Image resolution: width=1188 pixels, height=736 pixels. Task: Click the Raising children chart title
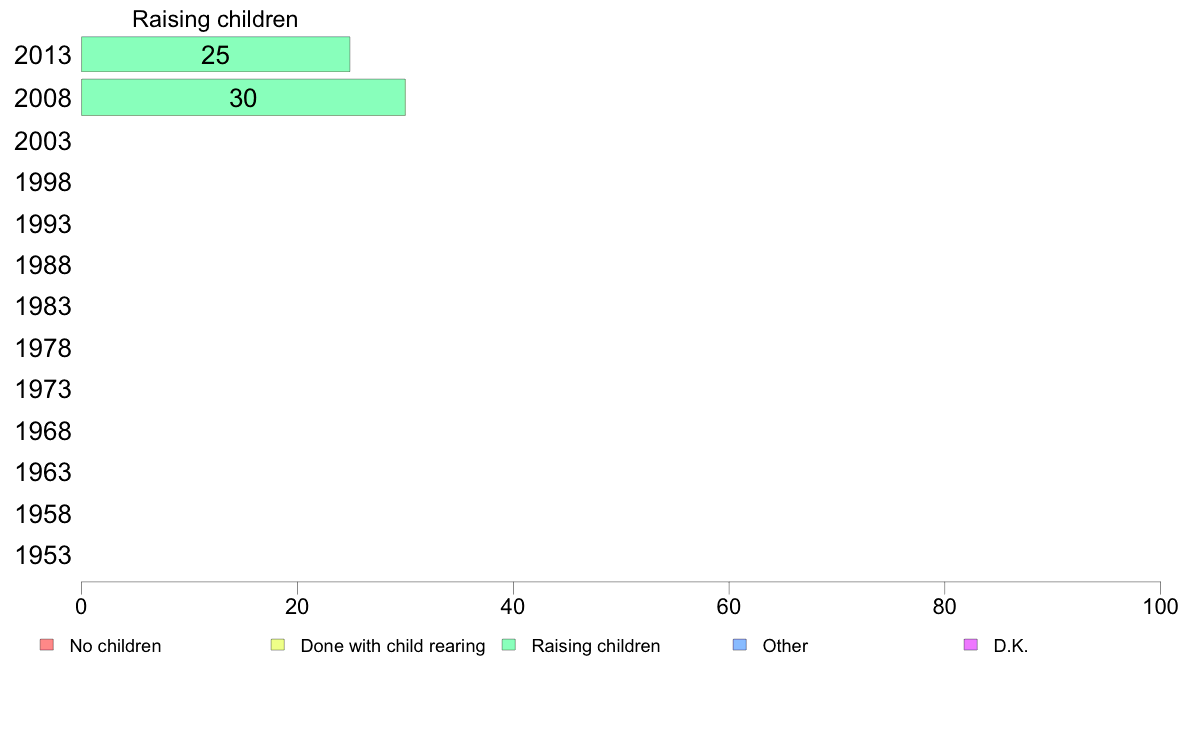(x=215, y=19)
